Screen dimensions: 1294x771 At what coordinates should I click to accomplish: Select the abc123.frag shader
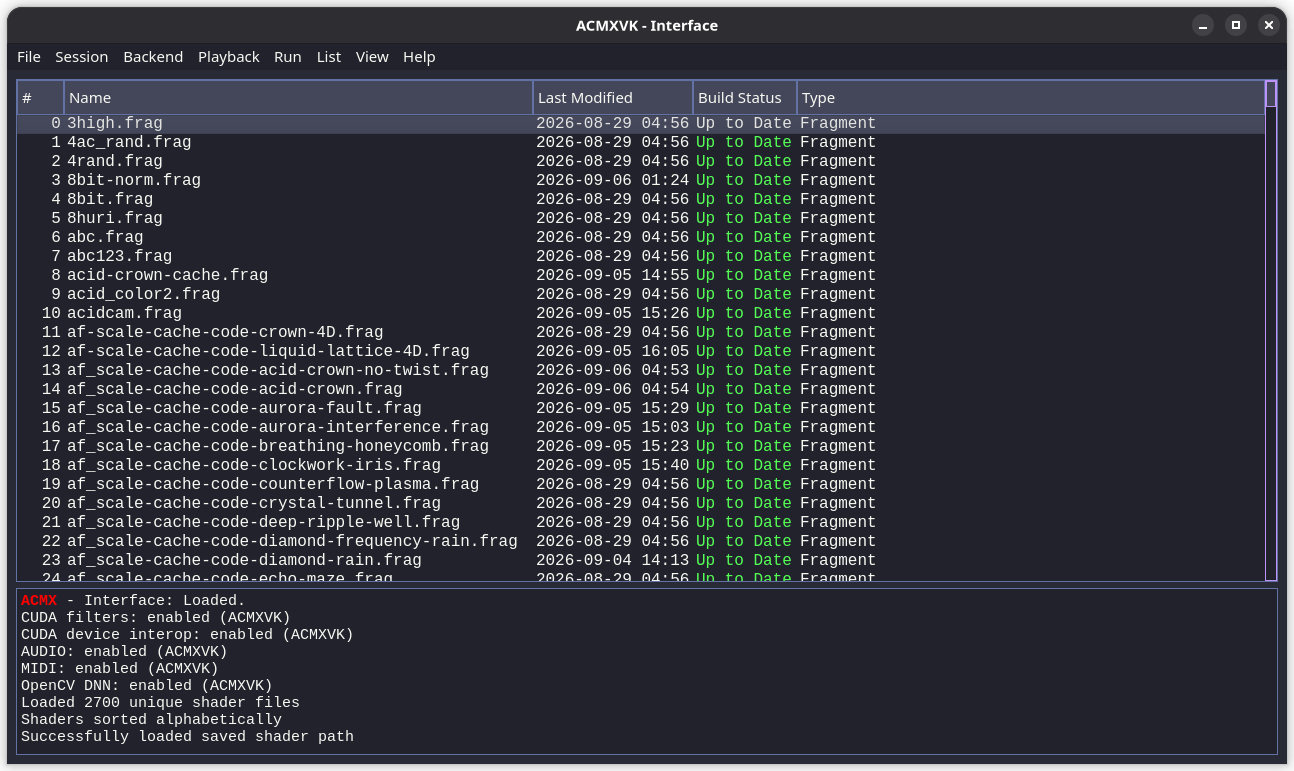pyautogui.click(x=641, y=257)
